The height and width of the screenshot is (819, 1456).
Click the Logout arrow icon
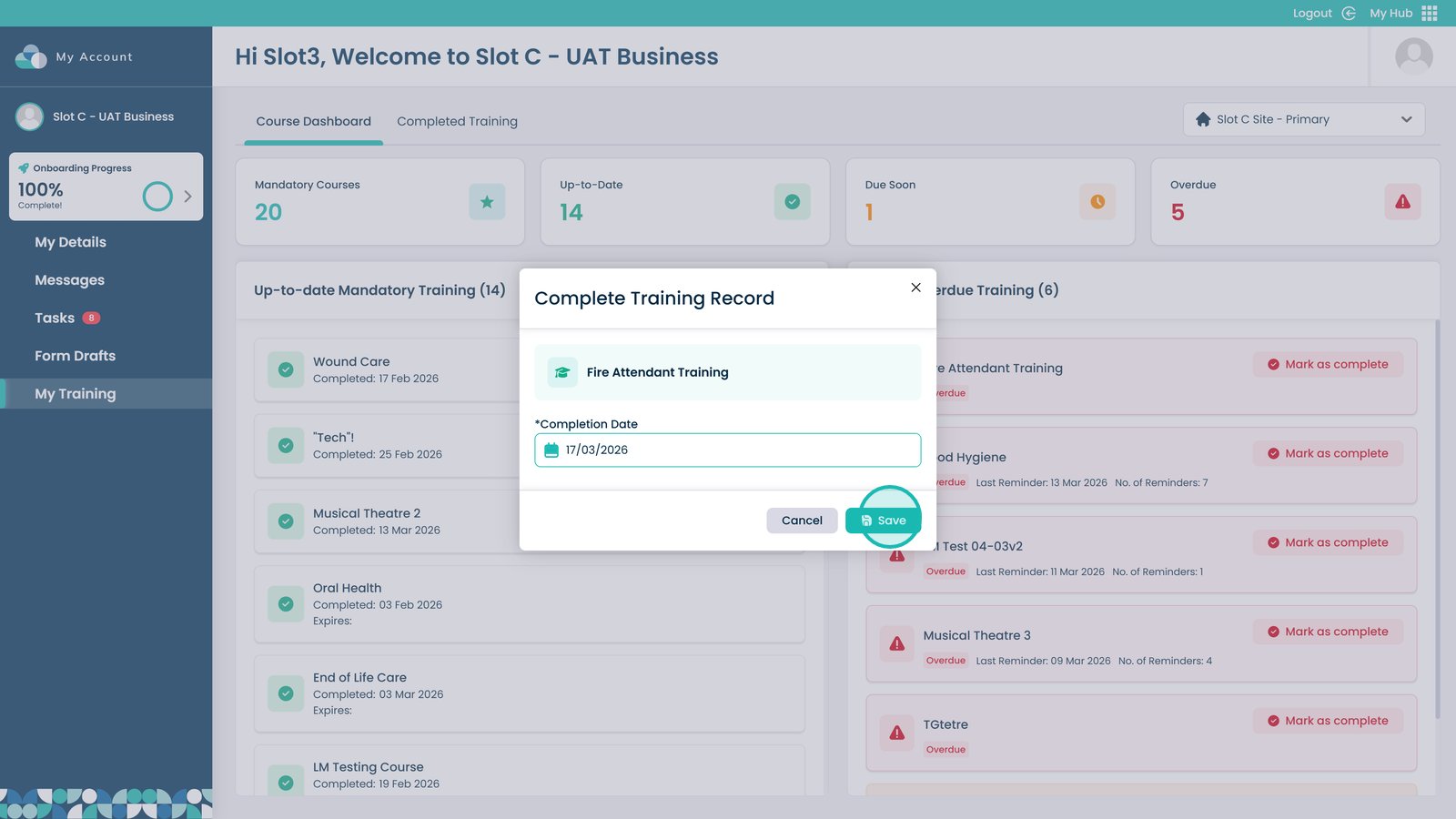click(1349, 13)
